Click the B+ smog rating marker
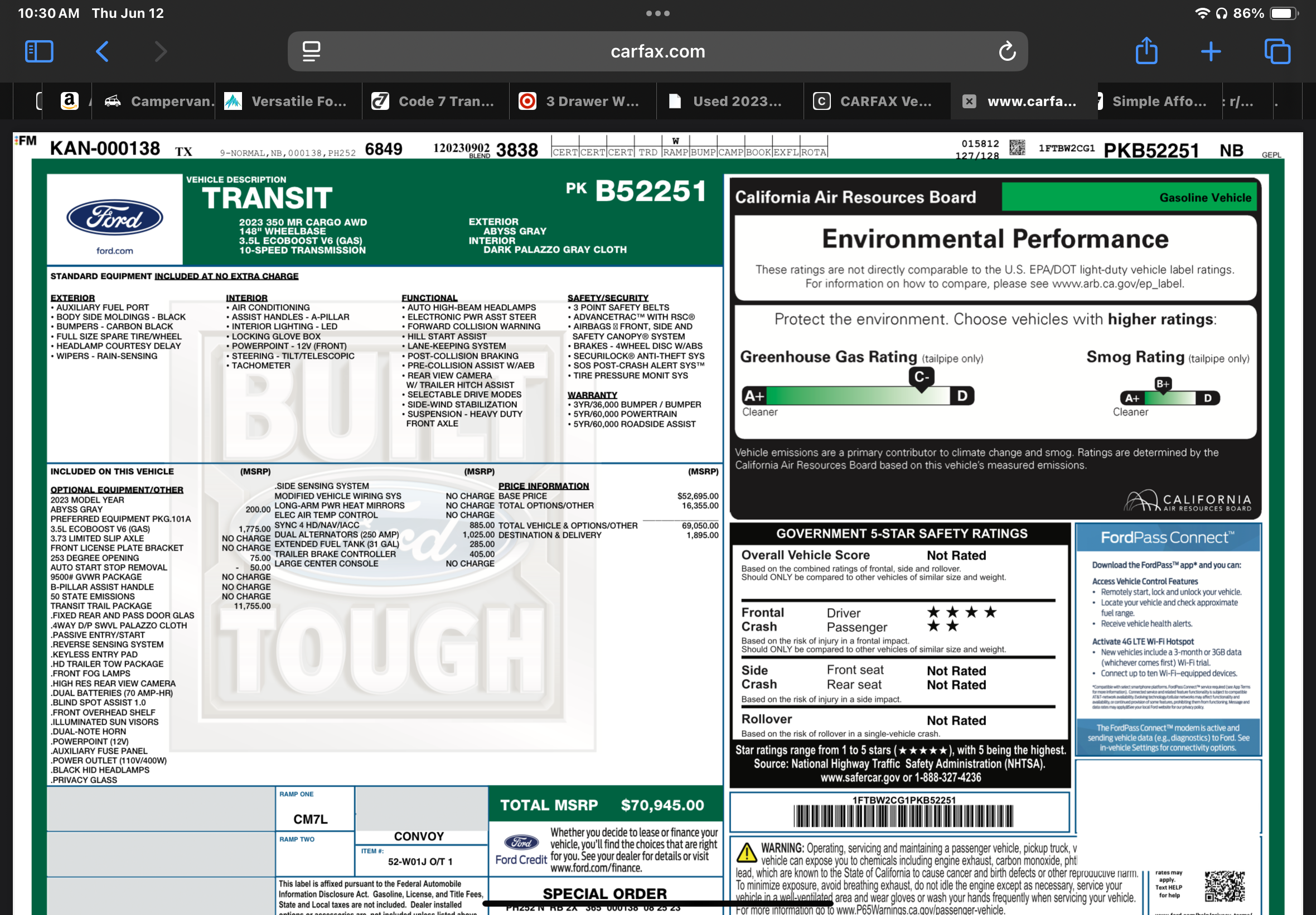 tap(1163, 384)
